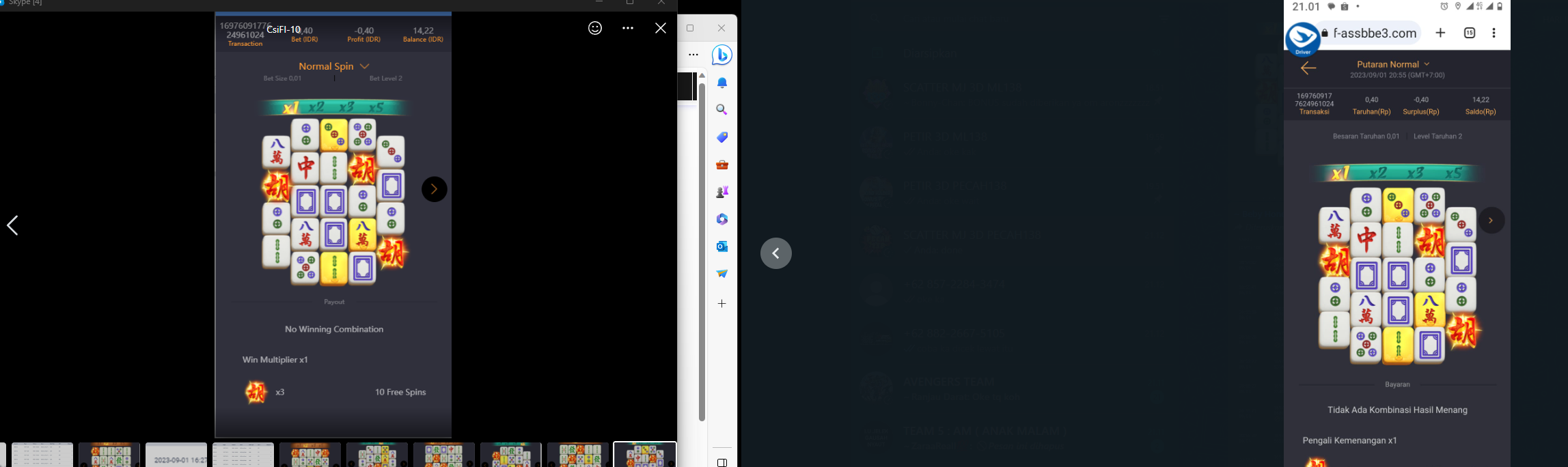Click flaming scatter symbol beside 'x3'
This screenshot has width=1568, height=467.
(x=256, y=392)
